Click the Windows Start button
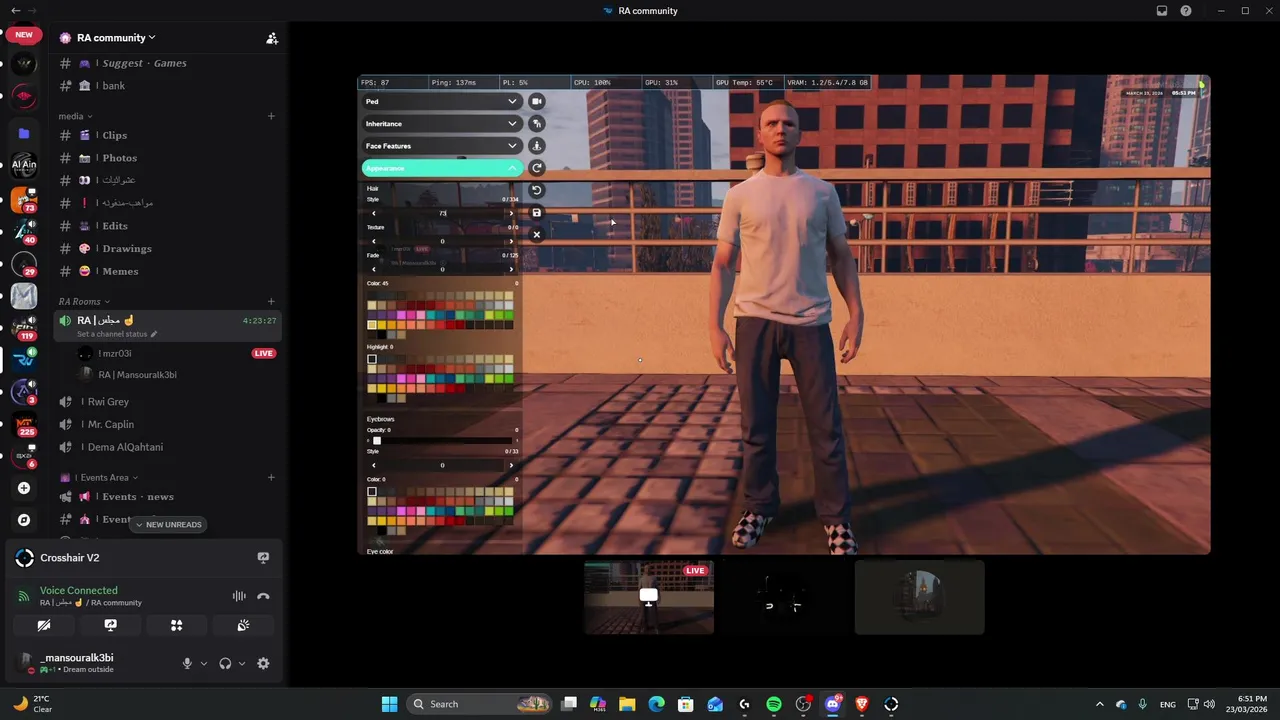The image size is (1280, 720). click(x=389, y=704)
